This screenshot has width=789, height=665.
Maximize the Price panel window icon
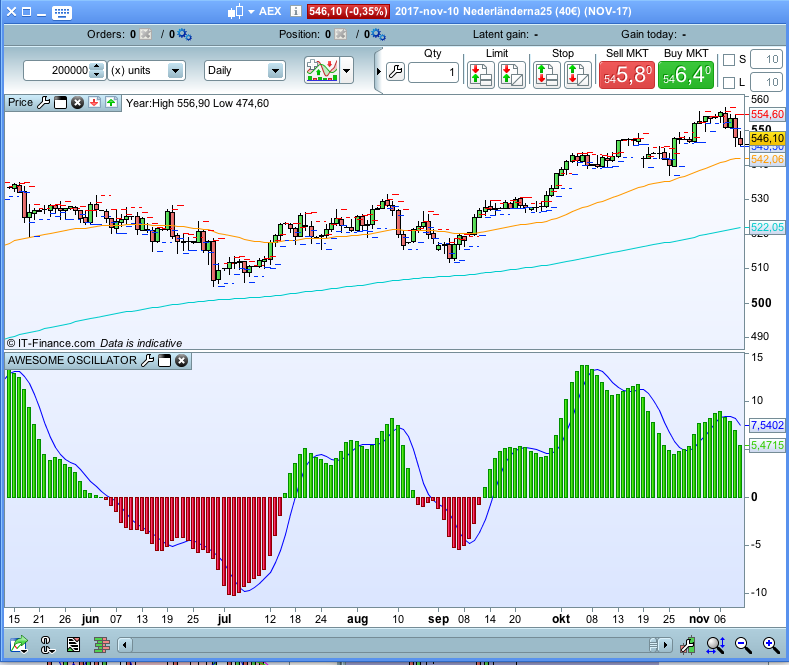(60, 103)
